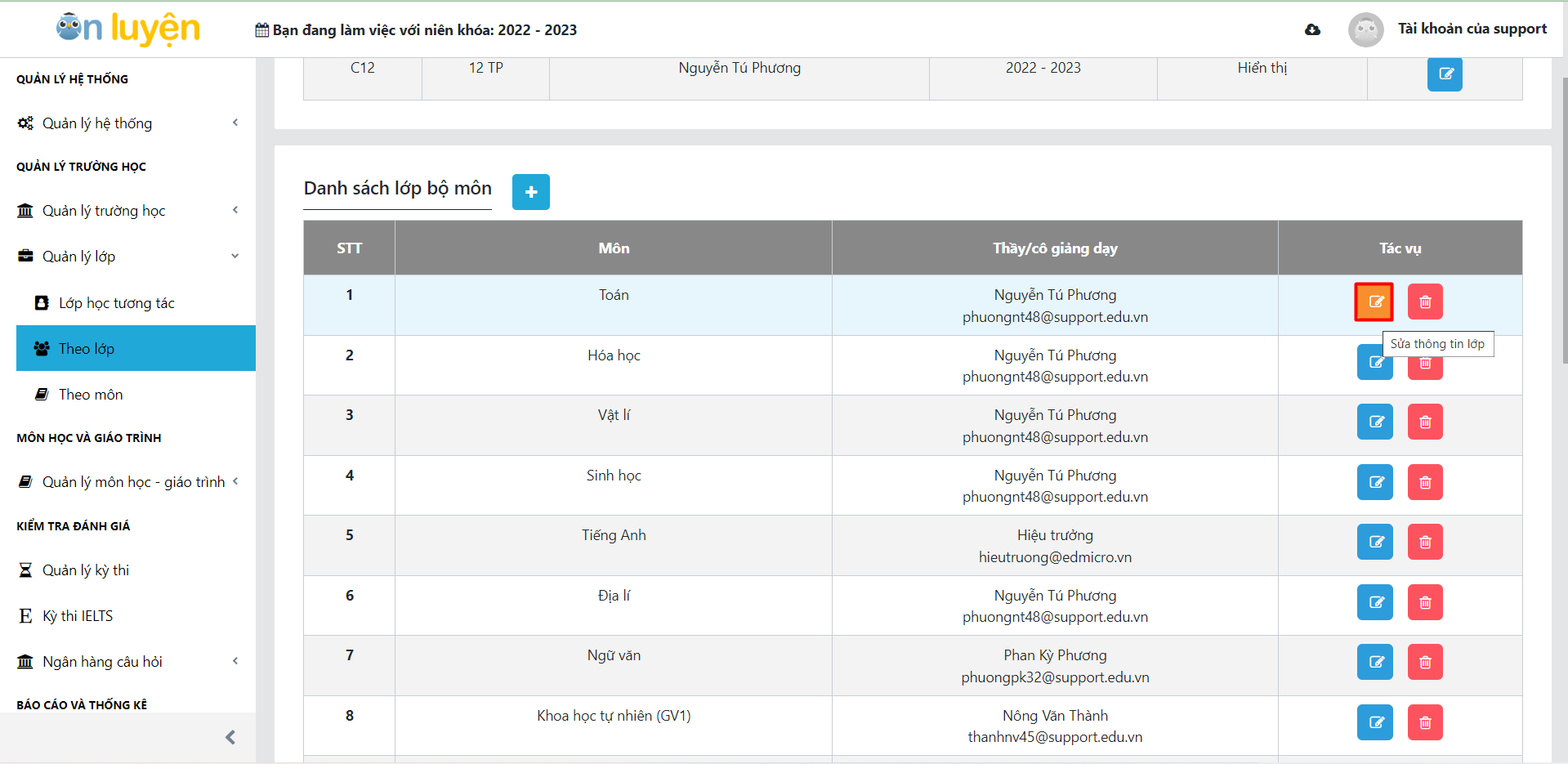Edit the Tiếng Anh subject class
This screenshot has width=1568, height=764.
click(x=1374, y=542)
